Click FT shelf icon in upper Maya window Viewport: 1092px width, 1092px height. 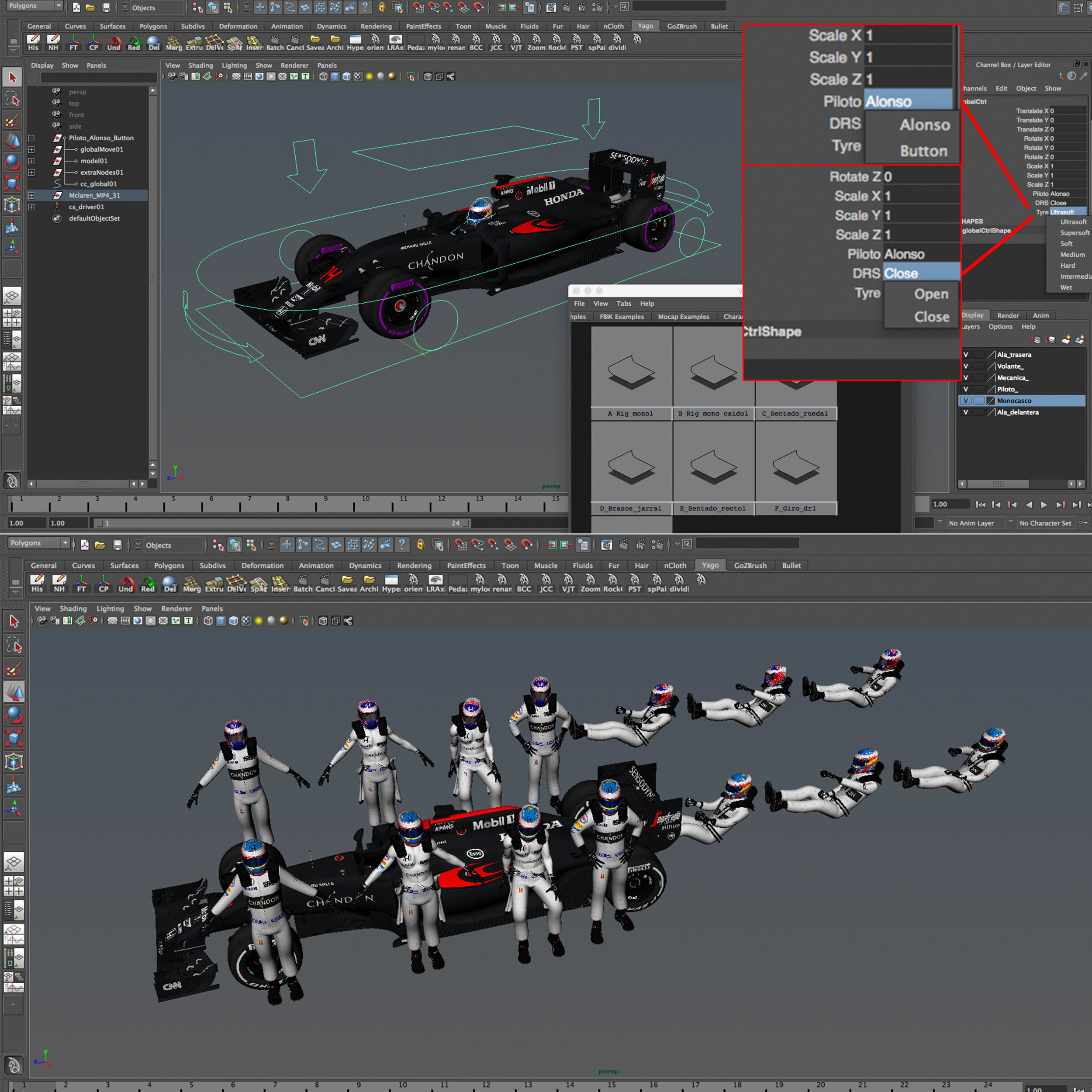coord(73,42)
